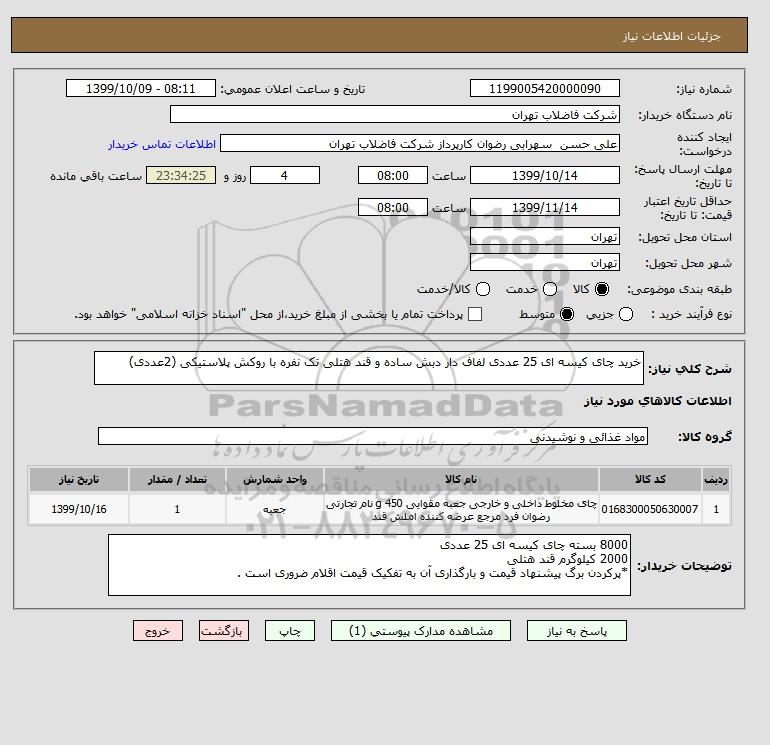This screenshot has width=770, height=745.
Task: Click the تعداد / مقدار column header
Action: pos(177,479)
